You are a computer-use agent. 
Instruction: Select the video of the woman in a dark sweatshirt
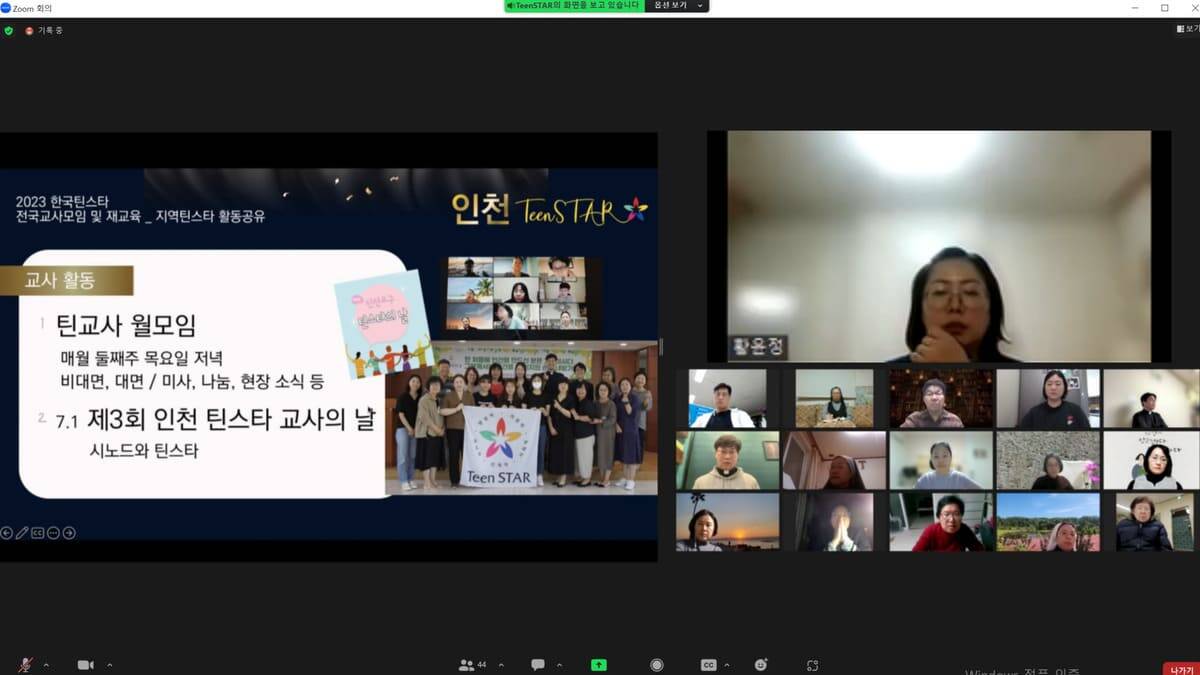pos(1048,398)
